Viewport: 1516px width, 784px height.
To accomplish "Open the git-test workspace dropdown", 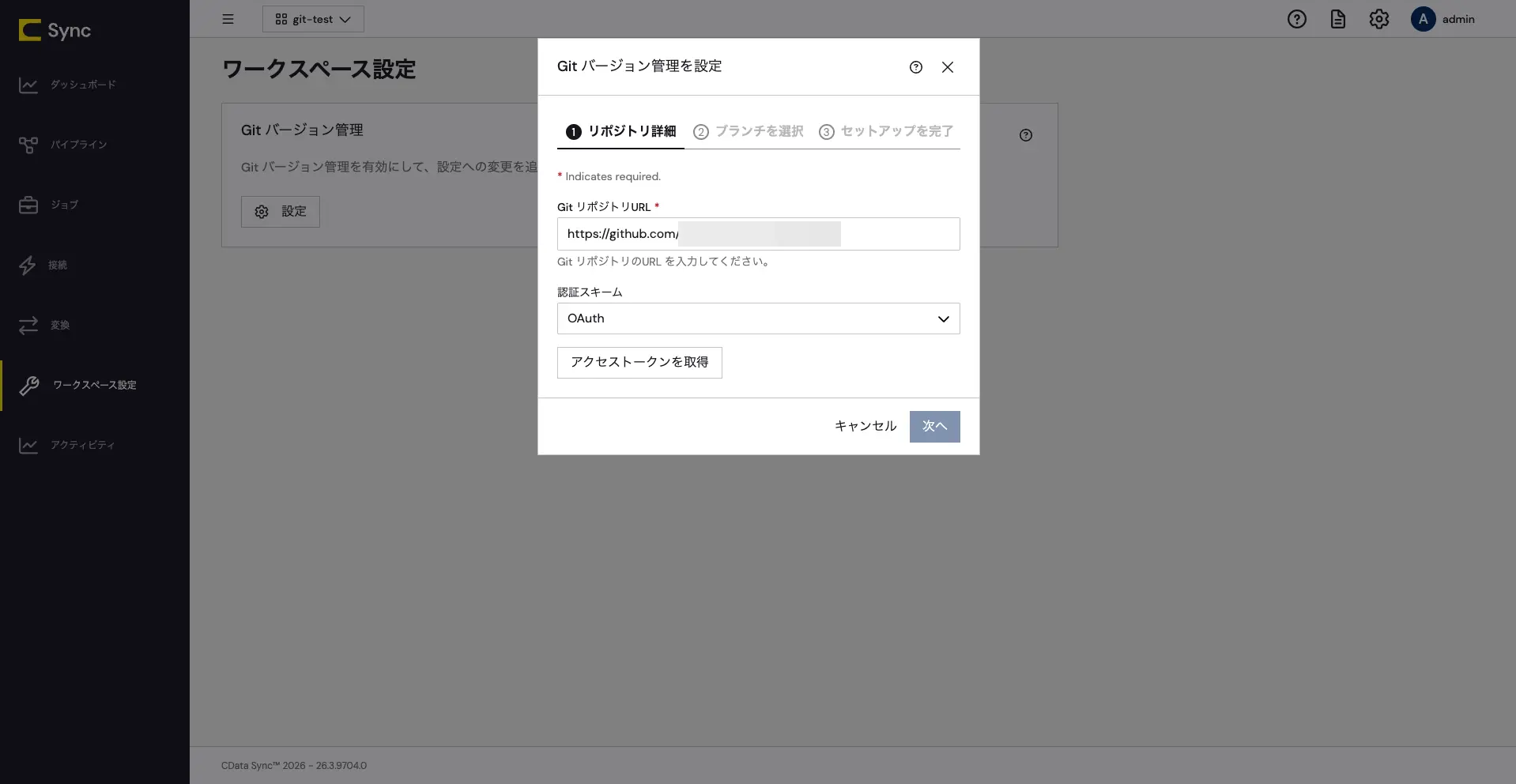I will (313, 19).
